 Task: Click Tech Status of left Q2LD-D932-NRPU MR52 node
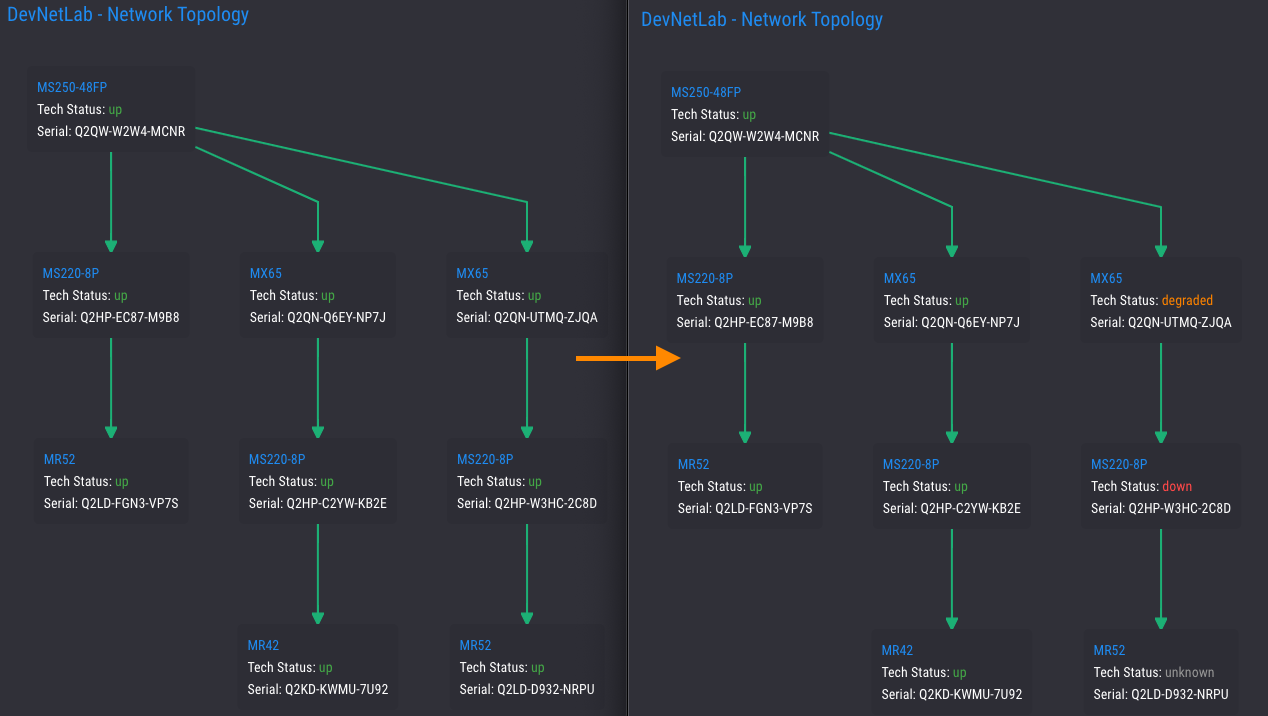[503, 667]
